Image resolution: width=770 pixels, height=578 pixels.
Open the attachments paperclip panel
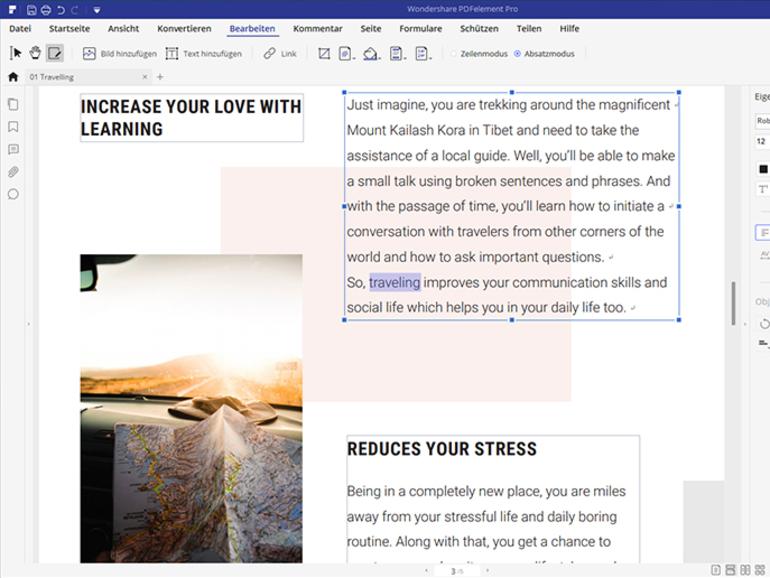(13, 172)
